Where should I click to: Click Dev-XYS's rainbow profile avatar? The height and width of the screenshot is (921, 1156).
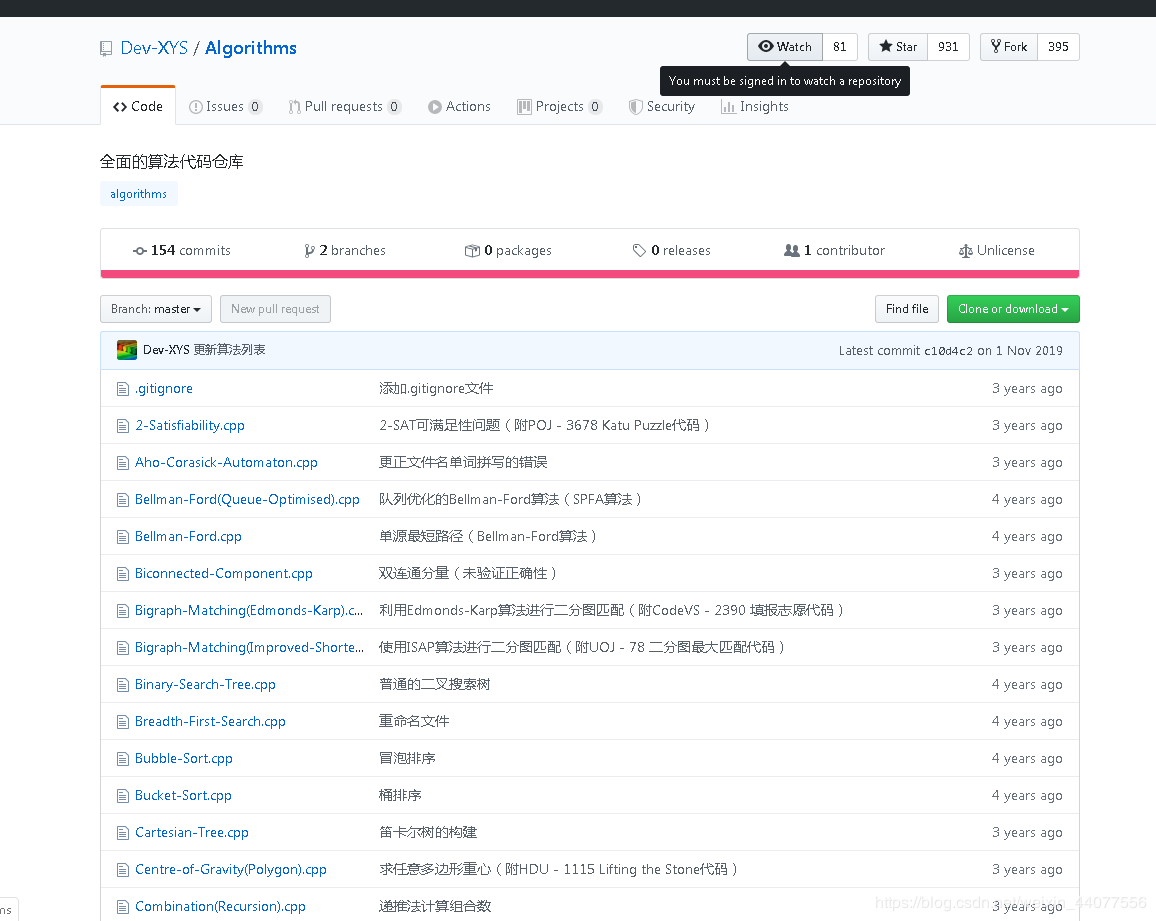[x=126, y=349]
